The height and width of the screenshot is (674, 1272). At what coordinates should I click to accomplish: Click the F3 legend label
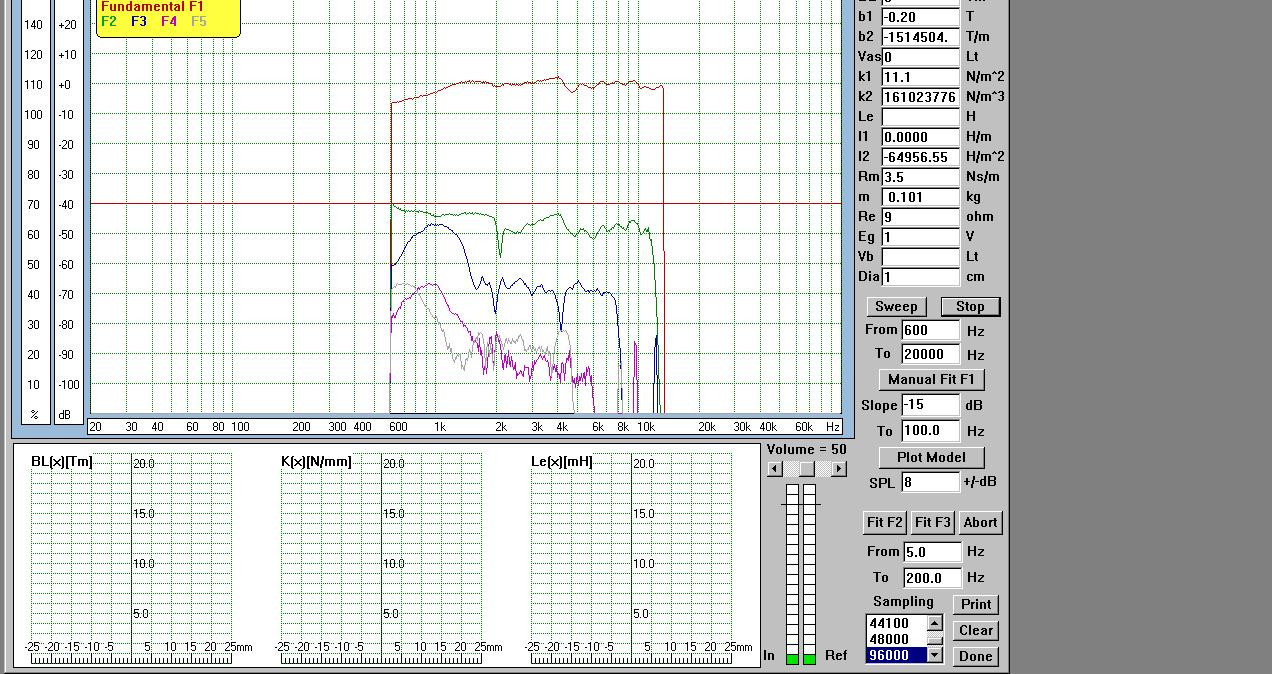(x=139, y=21)
